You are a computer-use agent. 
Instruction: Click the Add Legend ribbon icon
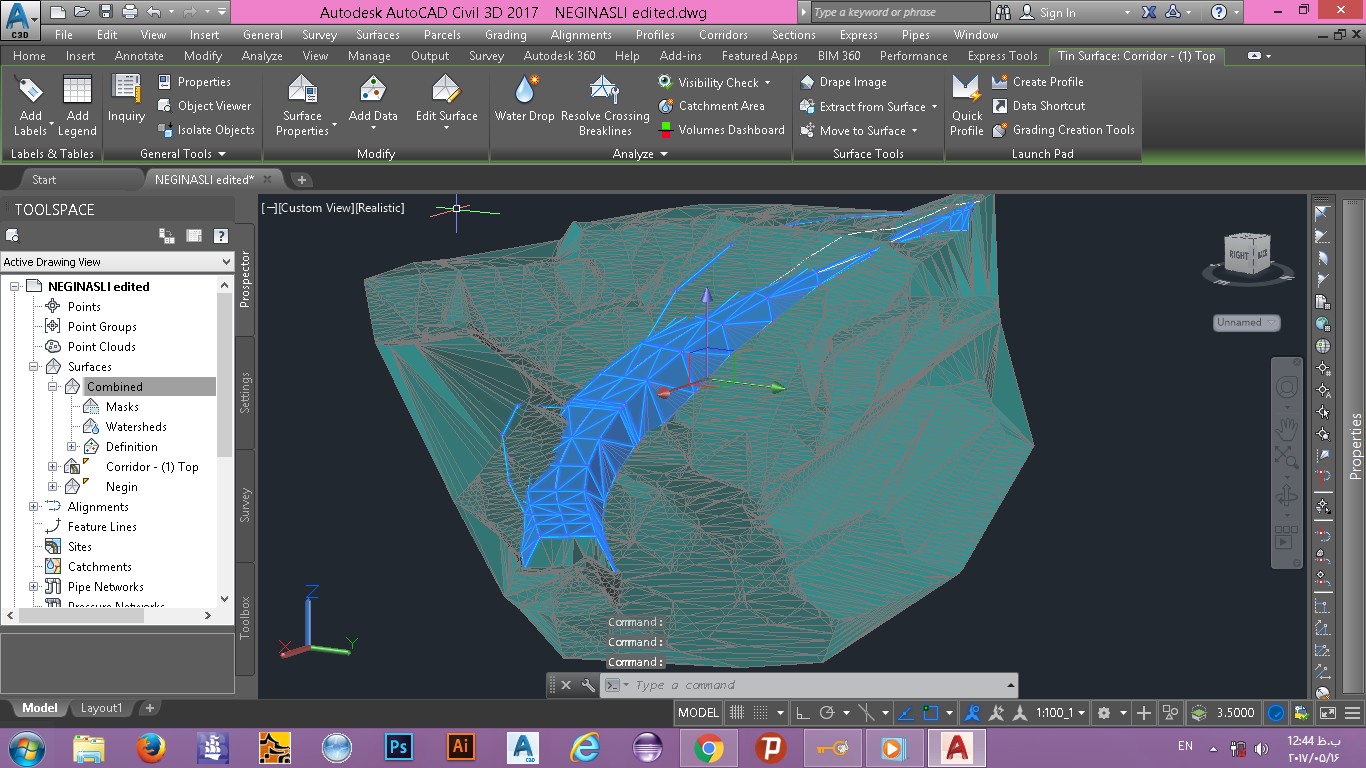pyautogui.click(x=77, y=104)
